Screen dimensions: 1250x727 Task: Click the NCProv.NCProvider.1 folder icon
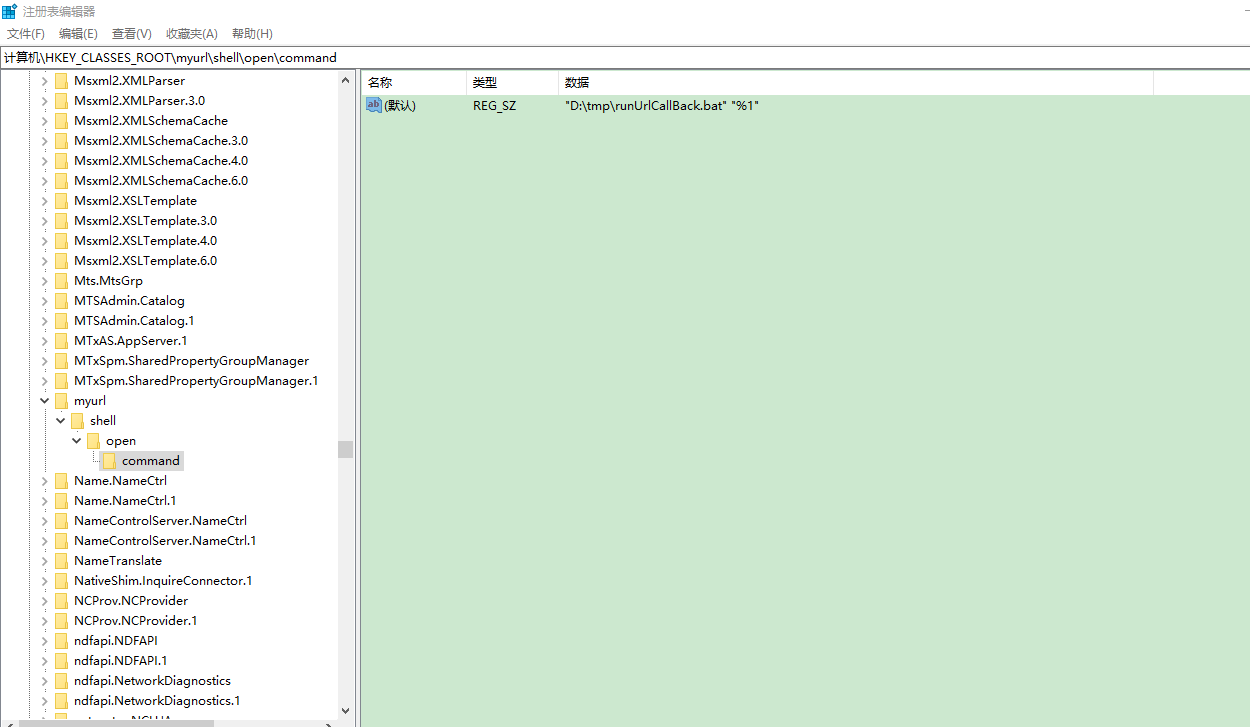click(x=62, y=620)
